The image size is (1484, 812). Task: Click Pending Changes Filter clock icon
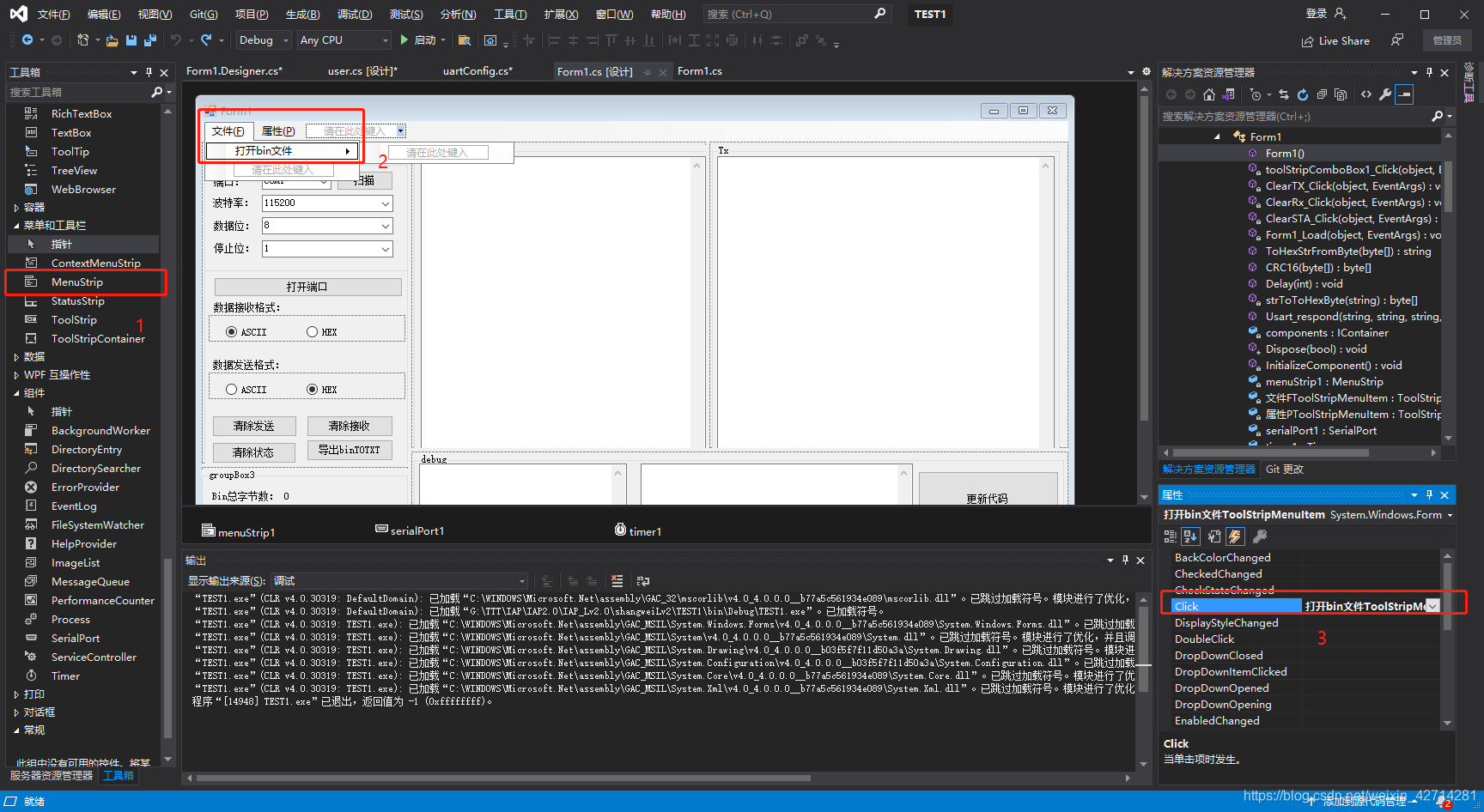(x=1256, y=94)
